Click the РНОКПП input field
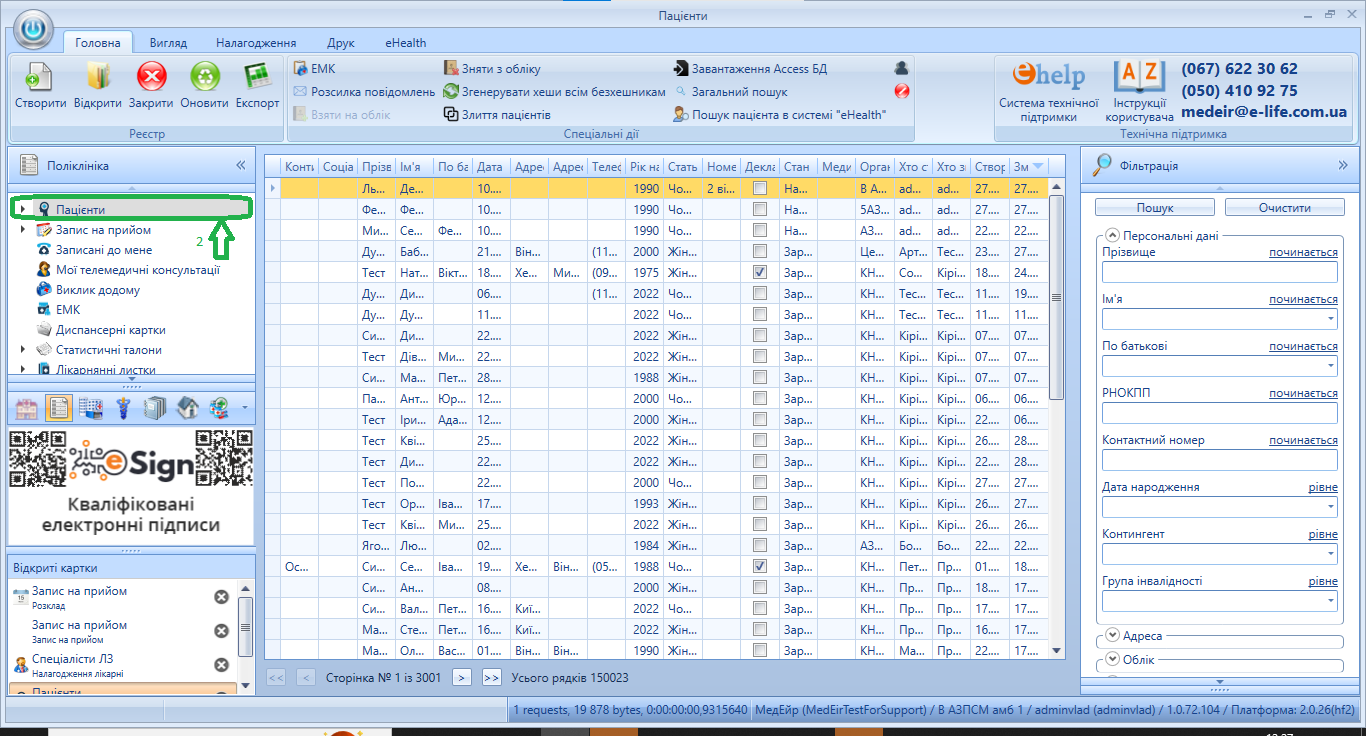The image size is (1366, 736). (x=1220, y=414)
